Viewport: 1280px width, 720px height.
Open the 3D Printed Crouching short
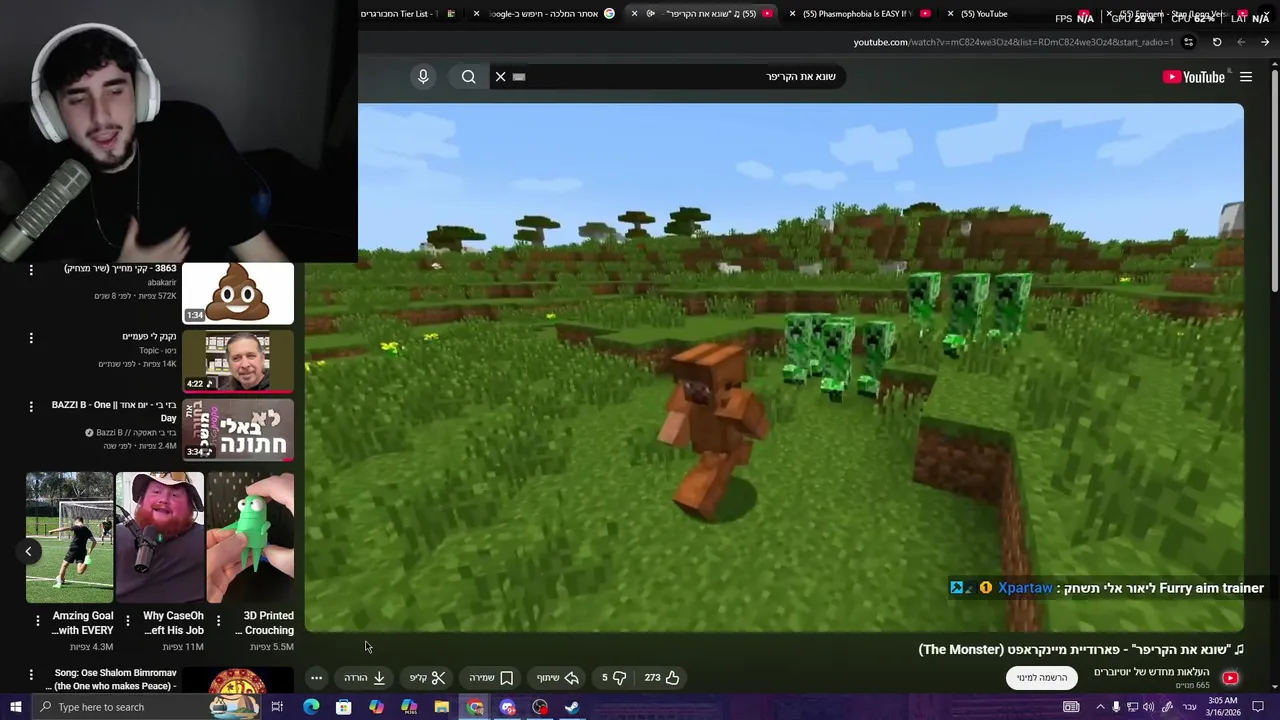[250, 538]
